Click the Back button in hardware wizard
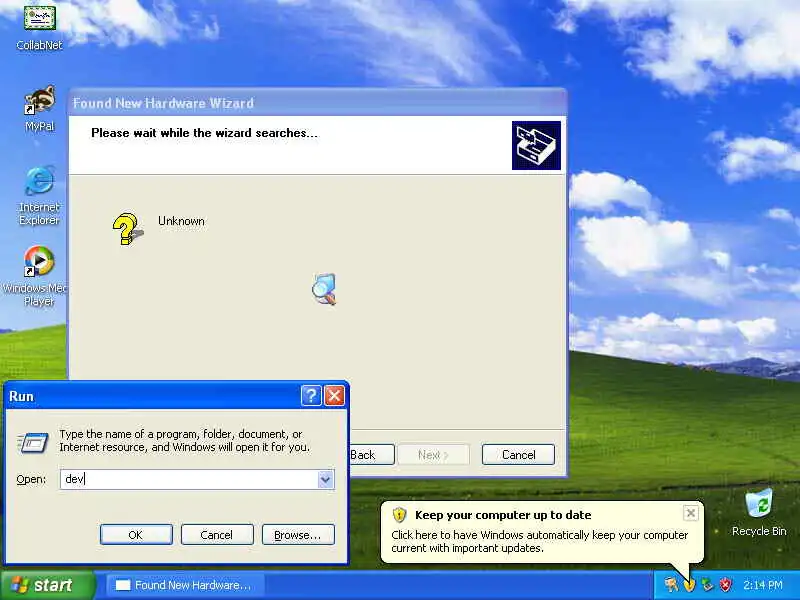Viewport: 800px width, 600px height. click(372, 455)
